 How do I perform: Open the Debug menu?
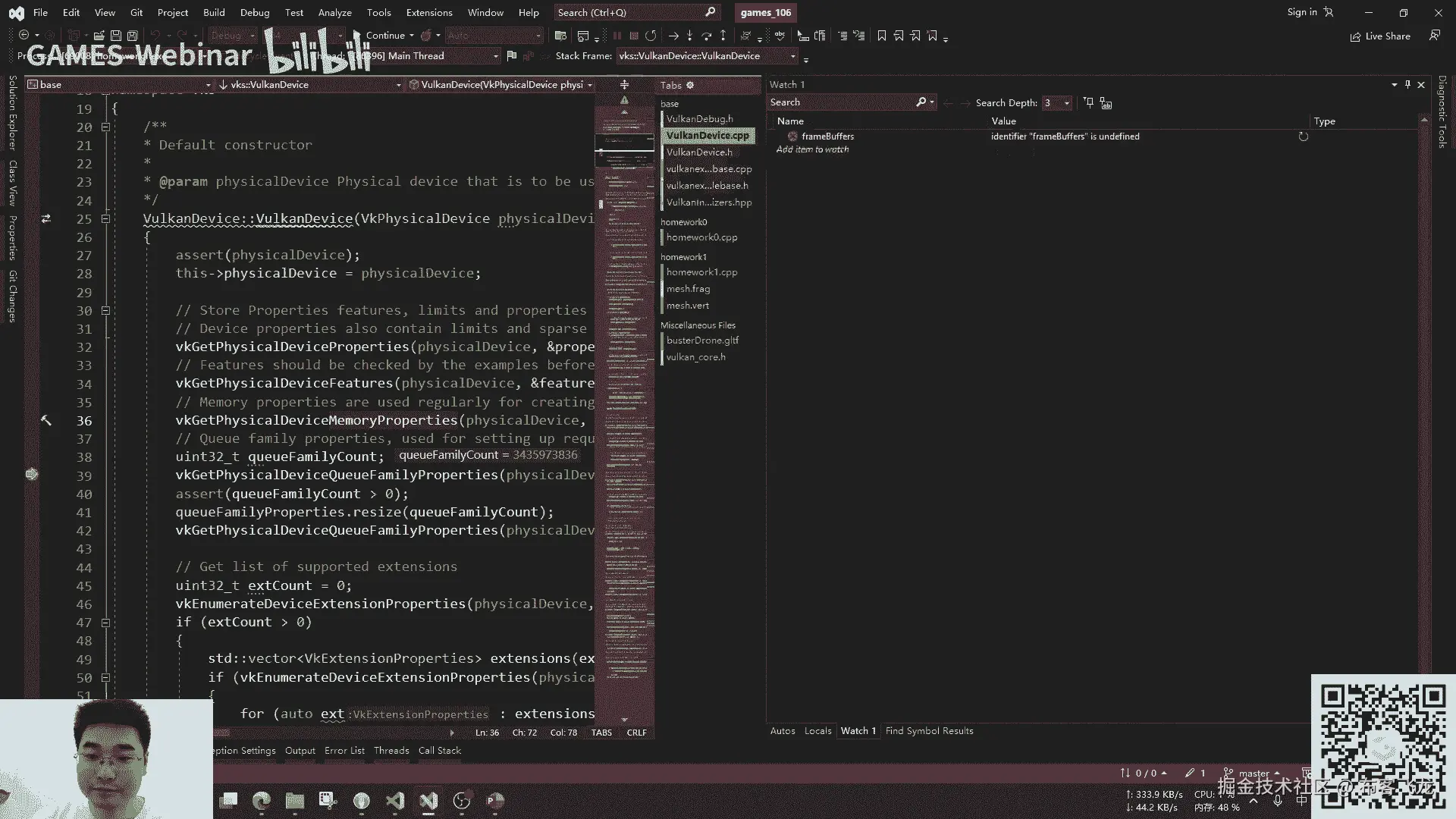254,12
